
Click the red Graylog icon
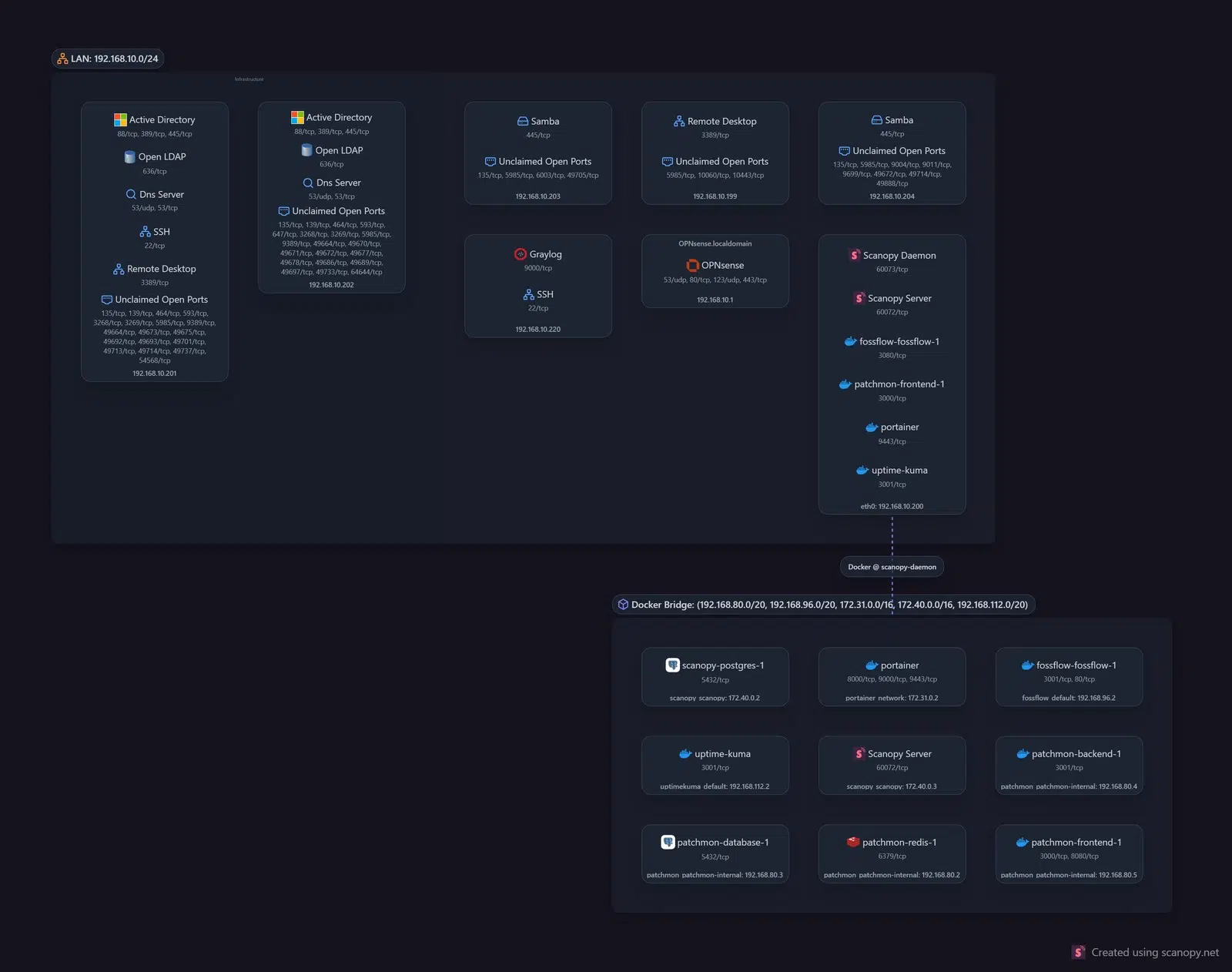(521, 254)
